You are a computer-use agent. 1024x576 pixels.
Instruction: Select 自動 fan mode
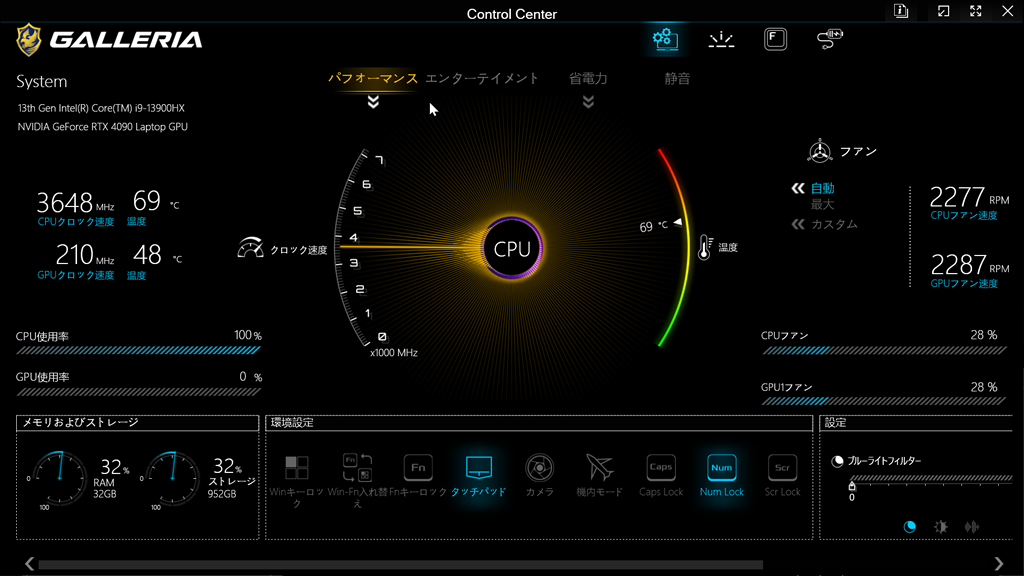coord(822,188)
